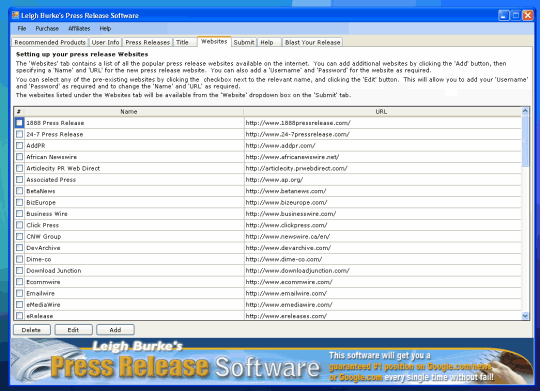Click URL http://www.addpr.com/
This screenshot has height=391, width=540.
[x=280, y=145]
